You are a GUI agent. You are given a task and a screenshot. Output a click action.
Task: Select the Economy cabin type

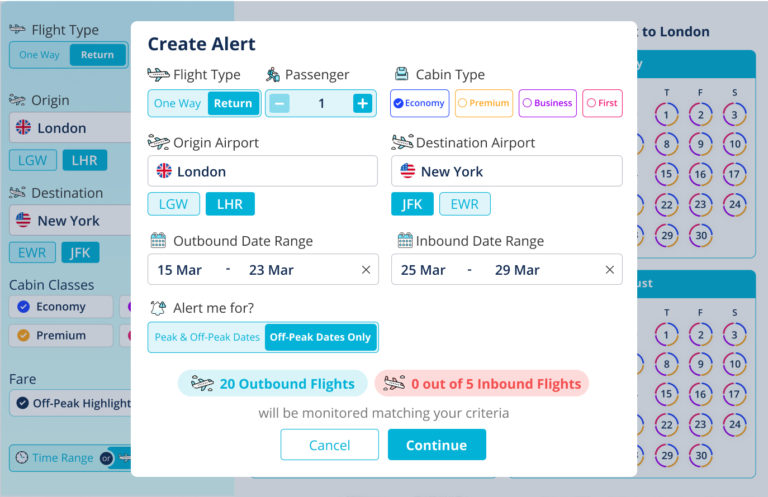click(x=419, y=103)
